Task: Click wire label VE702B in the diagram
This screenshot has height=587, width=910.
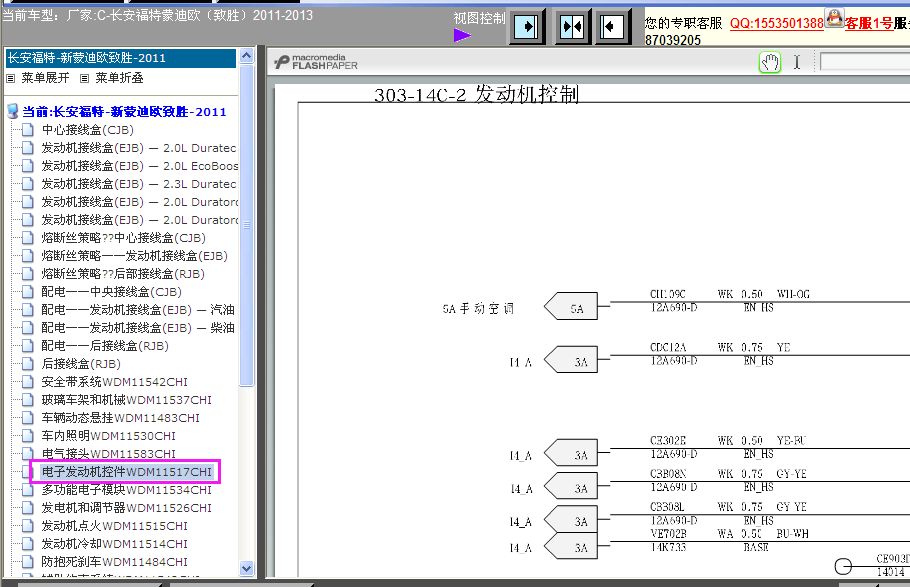Action: 669,534
